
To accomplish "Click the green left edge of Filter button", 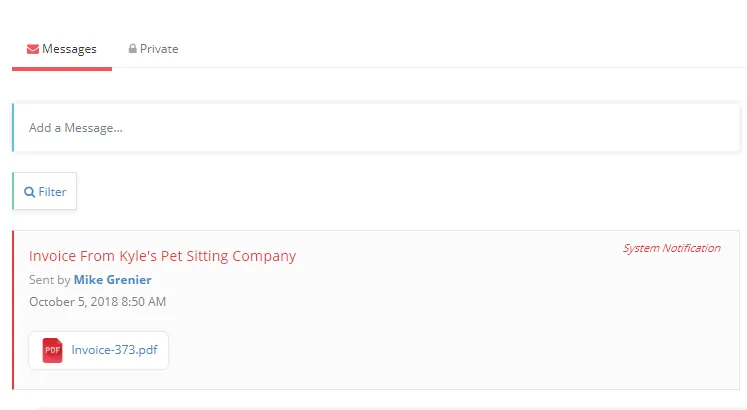I will (13, 191).
